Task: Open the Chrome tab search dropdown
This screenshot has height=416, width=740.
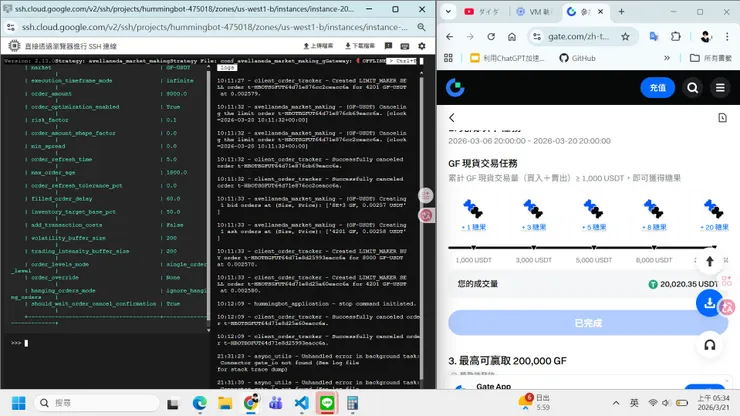Action: pyautogui.click(x=448, y=11)
